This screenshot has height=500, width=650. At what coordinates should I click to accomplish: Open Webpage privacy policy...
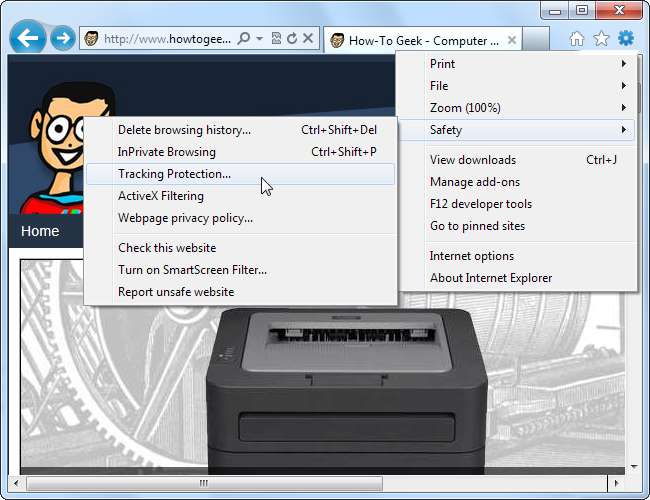pyautogui.click(x=240, y=218)
